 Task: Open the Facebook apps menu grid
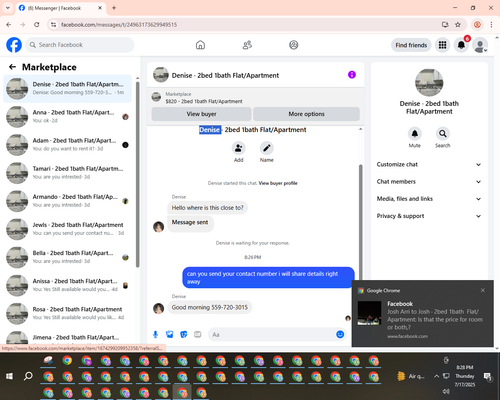click(x=442, y=45)
